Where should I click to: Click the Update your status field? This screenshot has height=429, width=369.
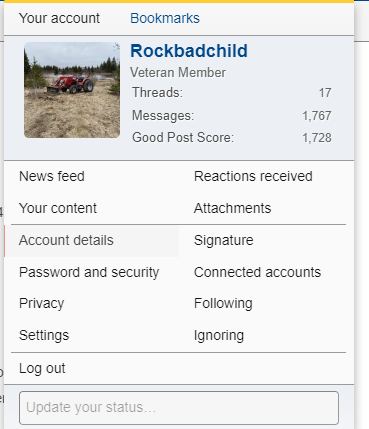(179, 408)
